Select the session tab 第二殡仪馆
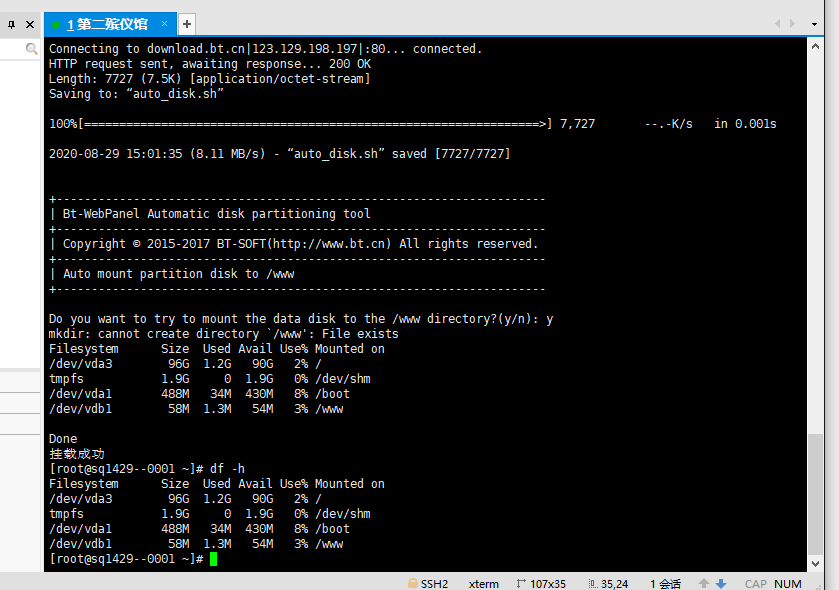This screenshot has height=590, width=839. (x=107, y=25)
